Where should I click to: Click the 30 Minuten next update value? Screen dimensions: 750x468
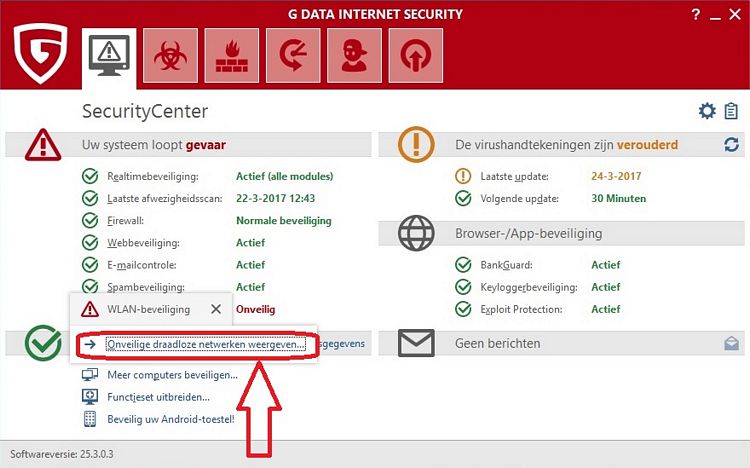(x=618, y=198)
